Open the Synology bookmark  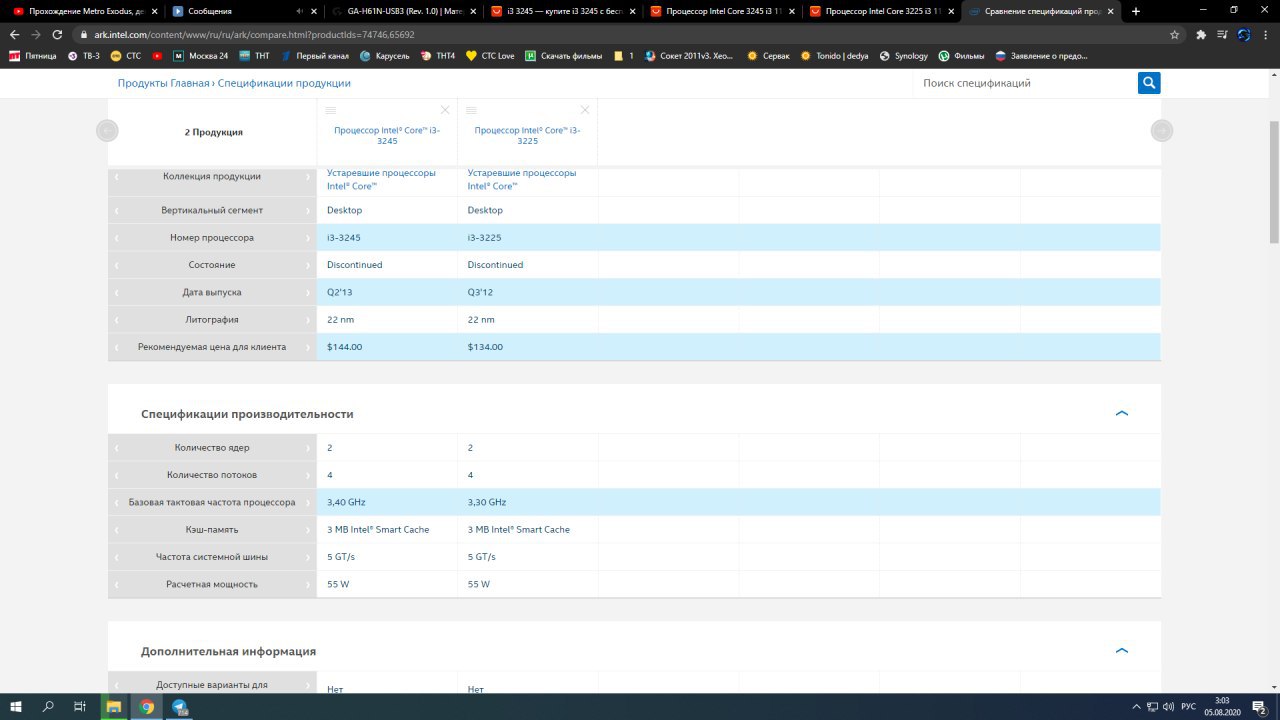tap(904, 56)
